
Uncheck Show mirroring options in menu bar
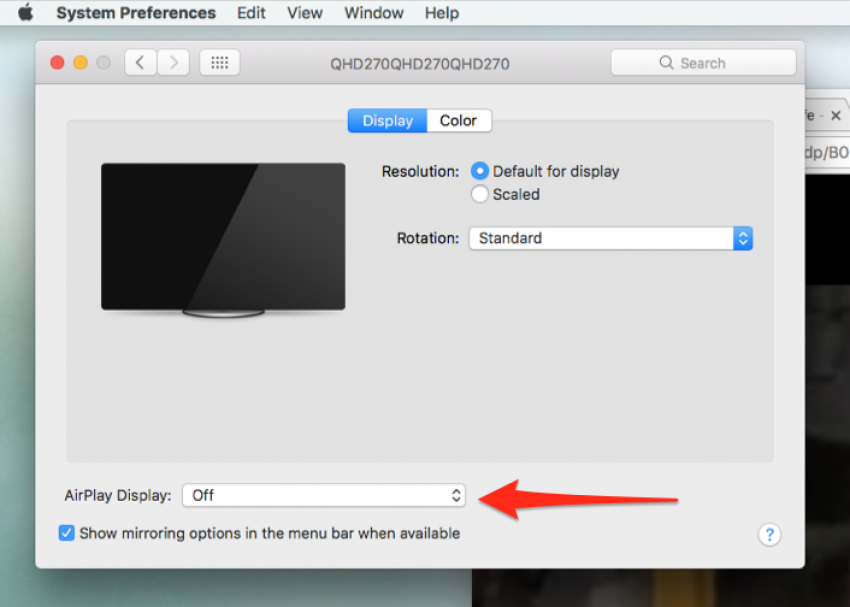coord(66,533)
